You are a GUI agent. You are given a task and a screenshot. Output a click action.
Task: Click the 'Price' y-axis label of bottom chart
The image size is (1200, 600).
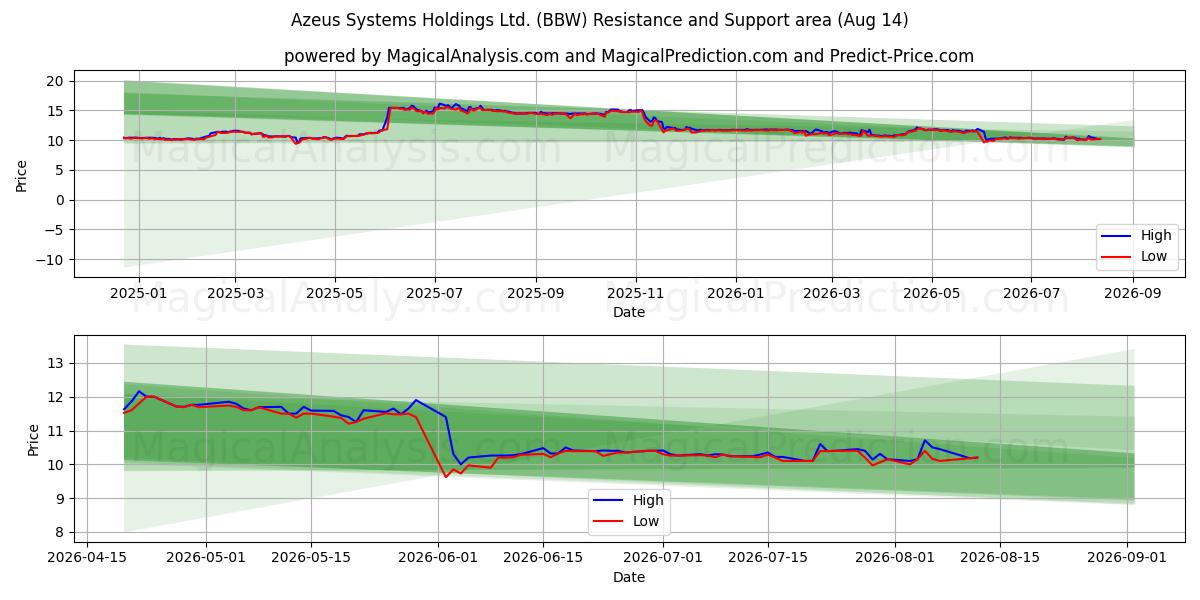34,439
